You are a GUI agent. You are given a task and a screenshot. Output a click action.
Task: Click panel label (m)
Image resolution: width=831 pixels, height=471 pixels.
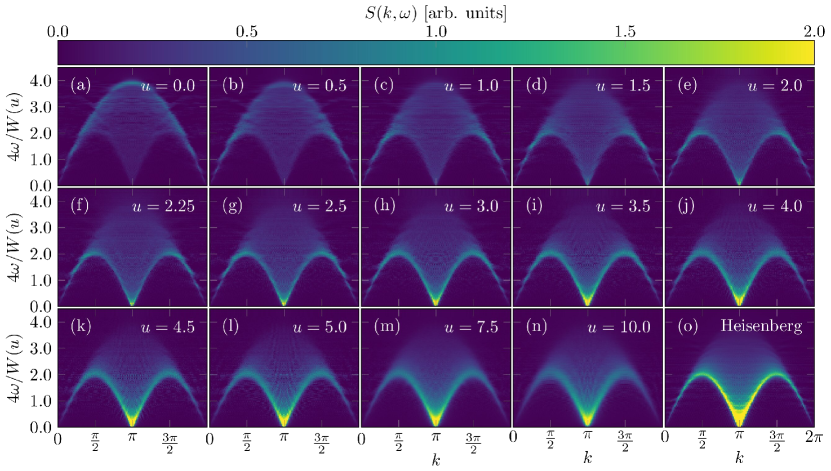click(387, 325)
